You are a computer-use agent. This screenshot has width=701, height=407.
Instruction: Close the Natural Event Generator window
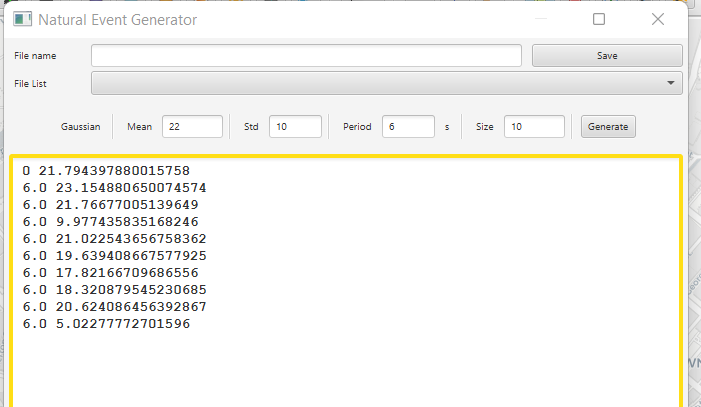[657, 19]
